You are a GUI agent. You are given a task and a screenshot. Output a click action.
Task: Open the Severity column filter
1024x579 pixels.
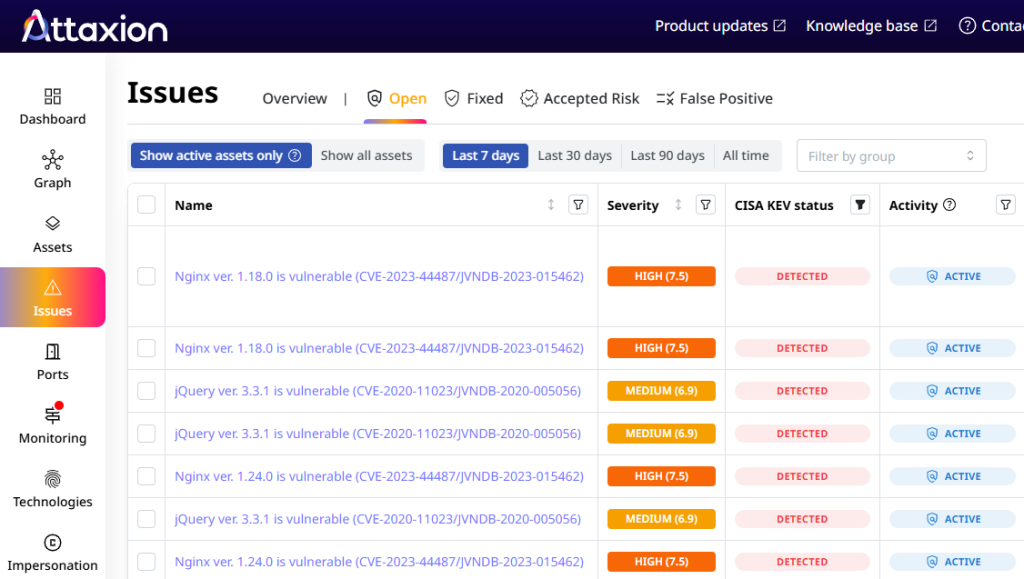click(x=705, y=205)
